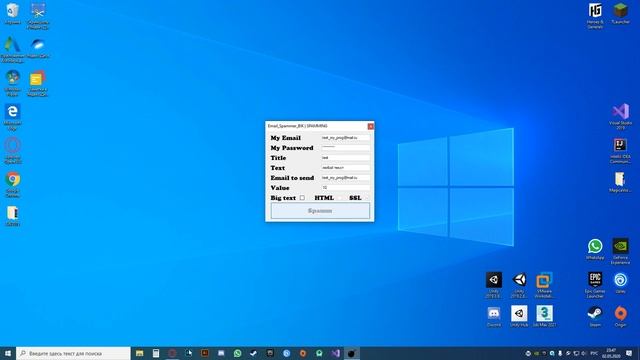The height and width of the screenshot is (360, 640).
Task: Open File Explorer in the taskbar
Action: pyautogui.click(x=140, y=353)
